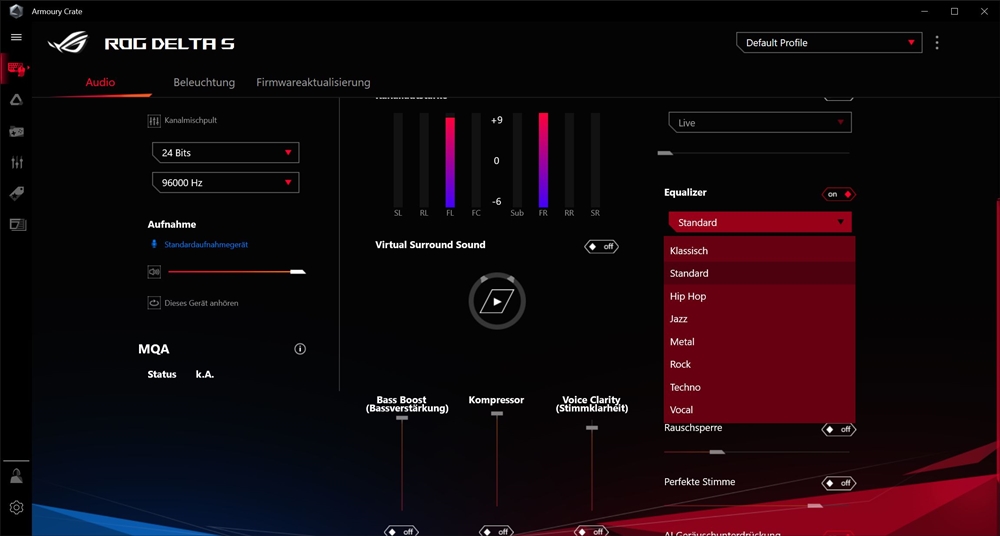Image resolution: width=1000 pixels, height=536 pixels.
Task: Open the settings gear in the sidebar
Action: click(16, 508)
